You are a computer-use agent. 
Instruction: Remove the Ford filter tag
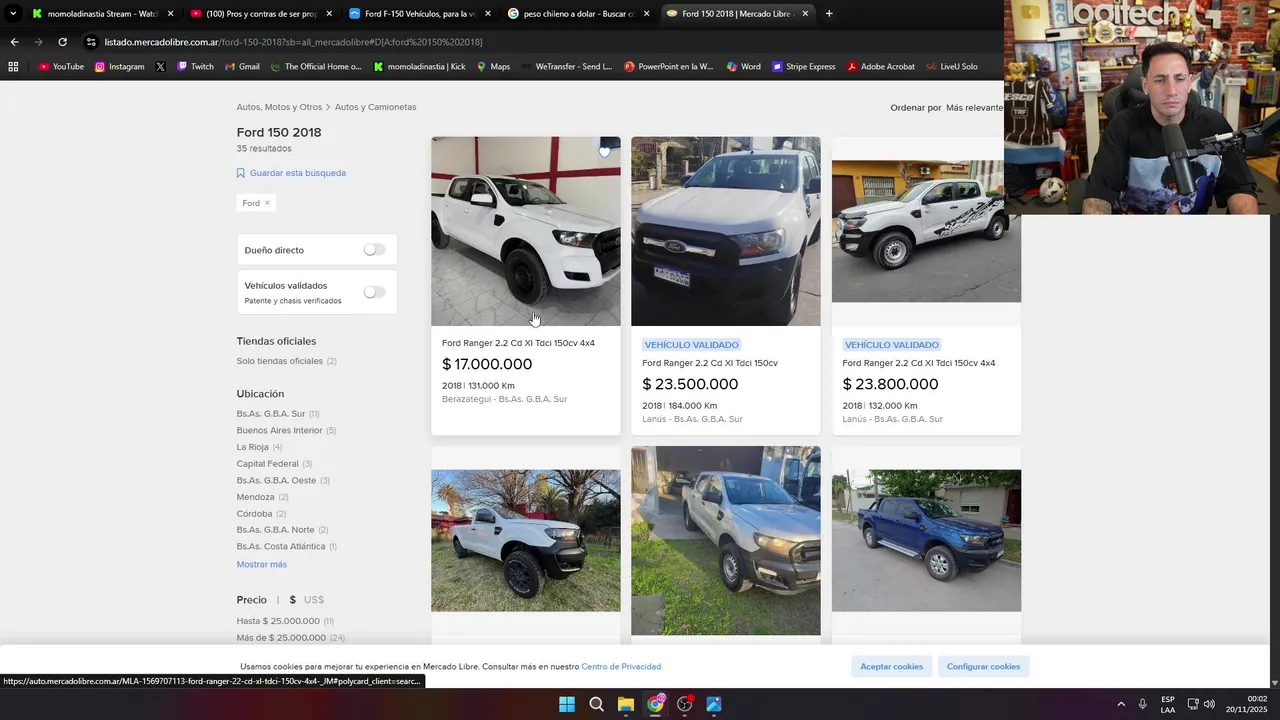coord(267,203)
